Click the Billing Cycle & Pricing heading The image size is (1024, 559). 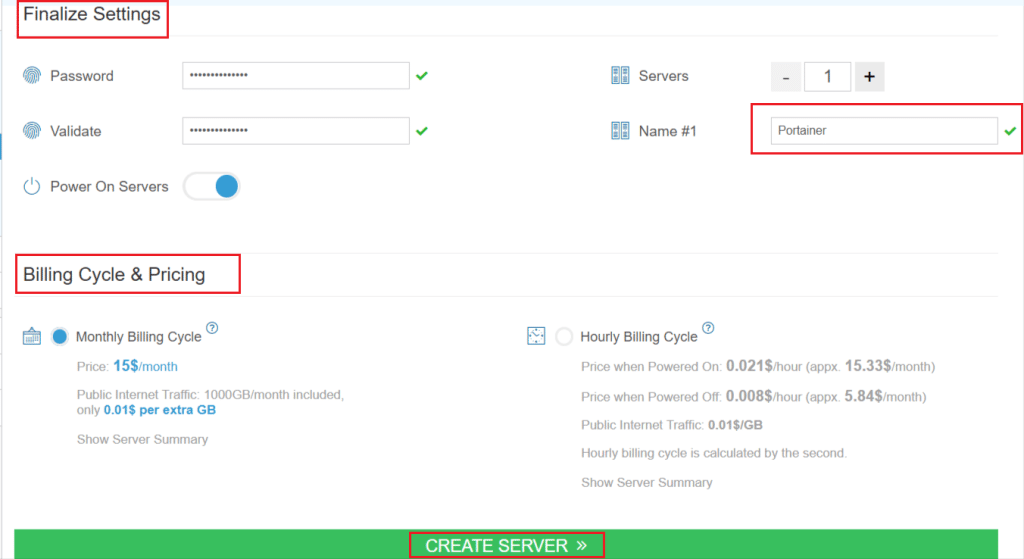[114, 274]
